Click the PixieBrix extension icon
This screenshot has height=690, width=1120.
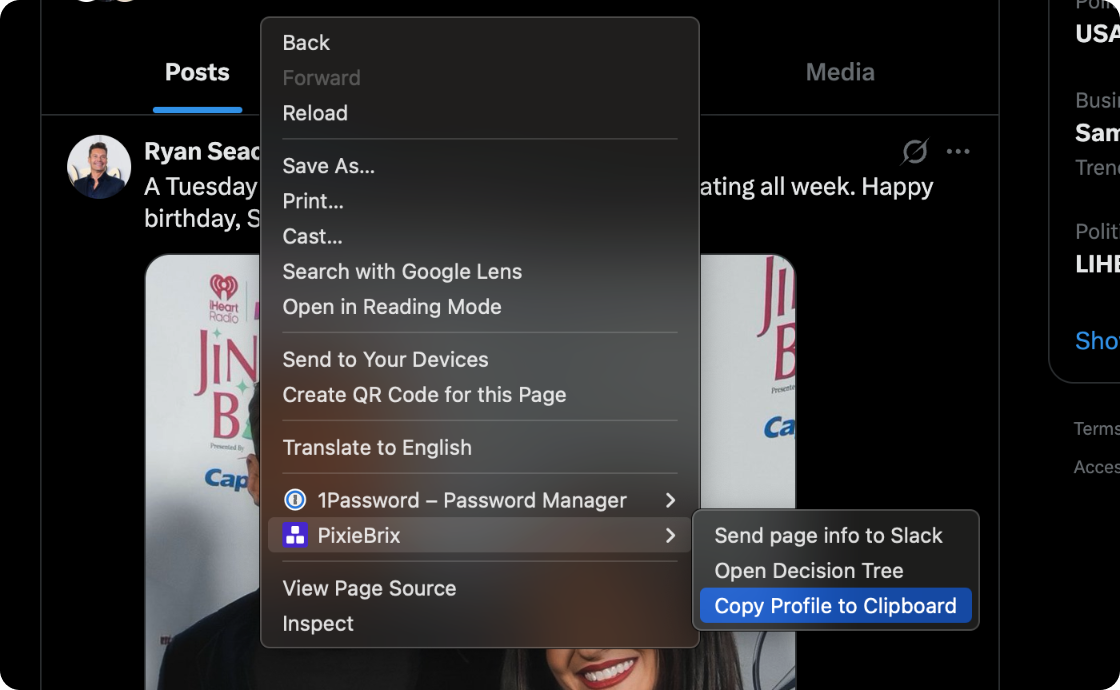click(295, 536)
